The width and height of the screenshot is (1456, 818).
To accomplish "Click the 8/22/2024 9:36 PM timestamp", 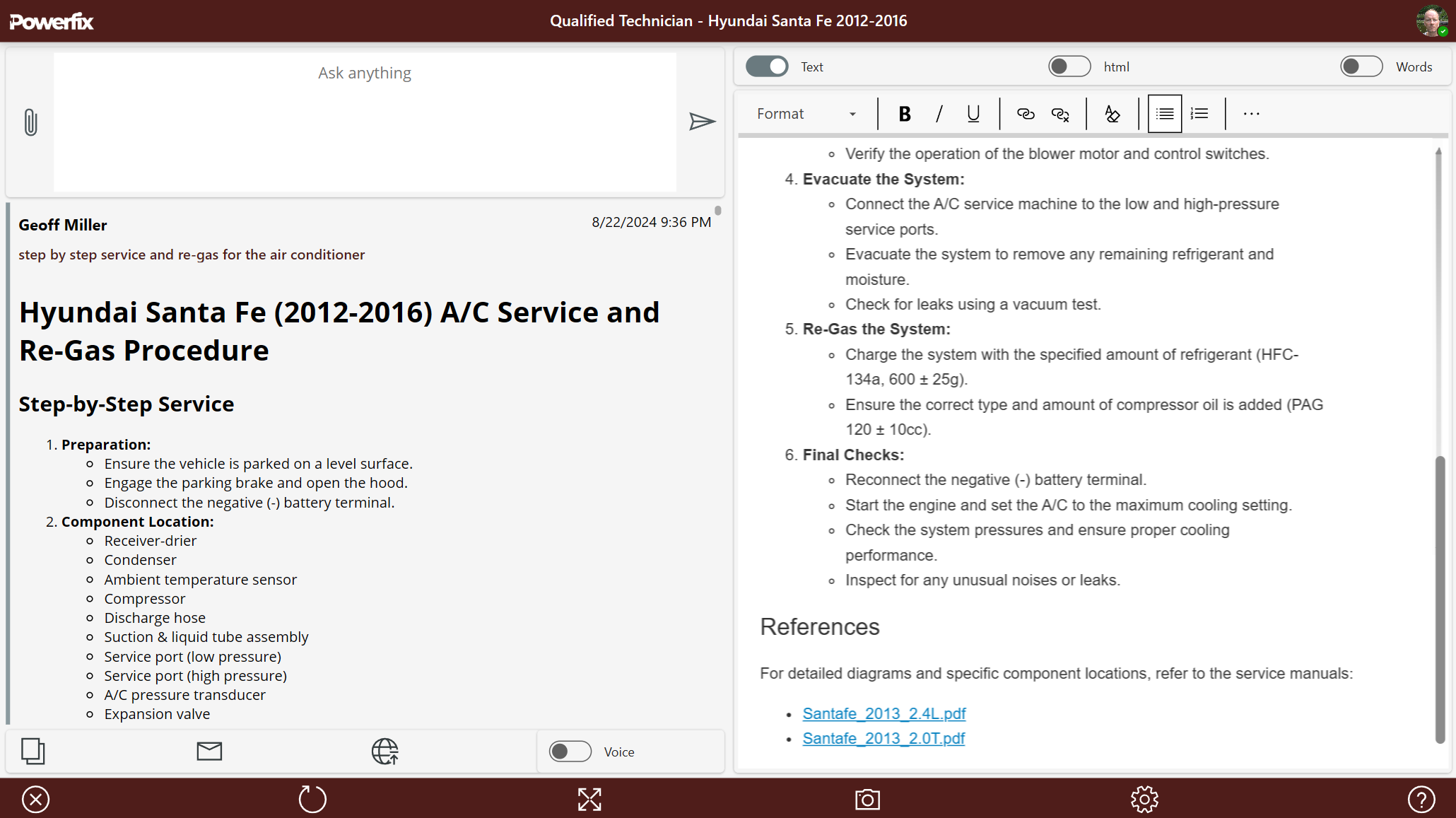I will (x=652, y=222).
